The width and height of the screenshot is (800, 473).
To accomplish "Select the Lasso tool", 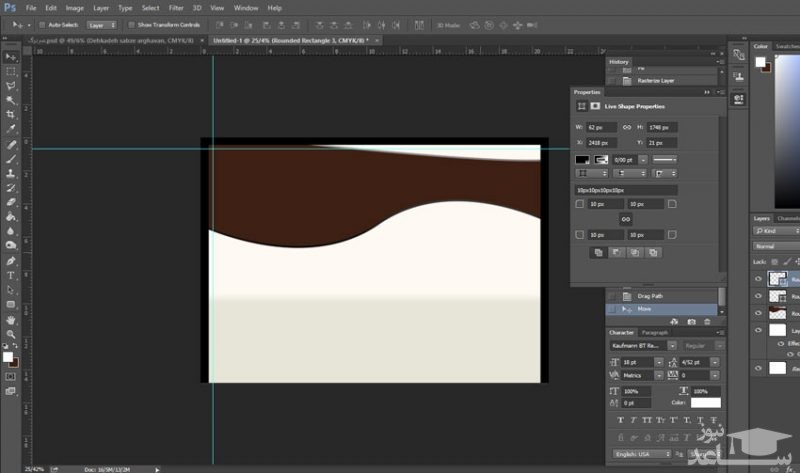I will tap(10, 86).
